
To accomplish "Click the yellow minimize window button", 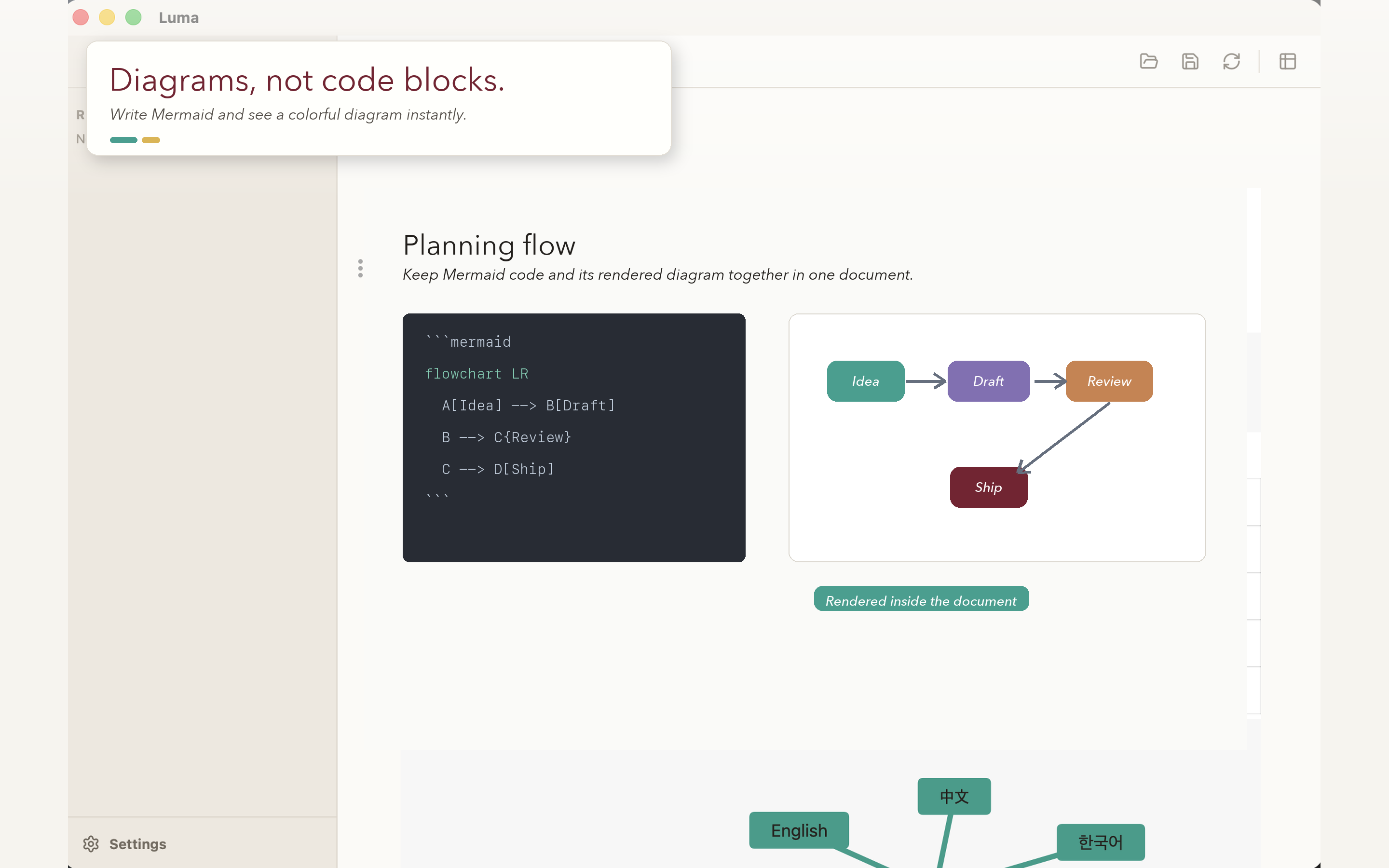I will [x=107, y=17].
